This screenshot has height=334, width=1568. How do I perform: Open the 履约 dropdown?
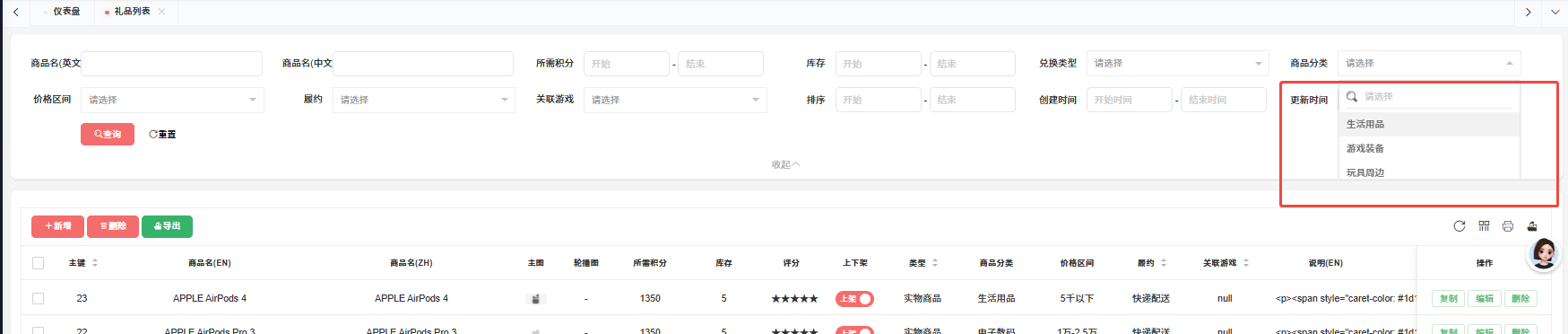(423, 100)
